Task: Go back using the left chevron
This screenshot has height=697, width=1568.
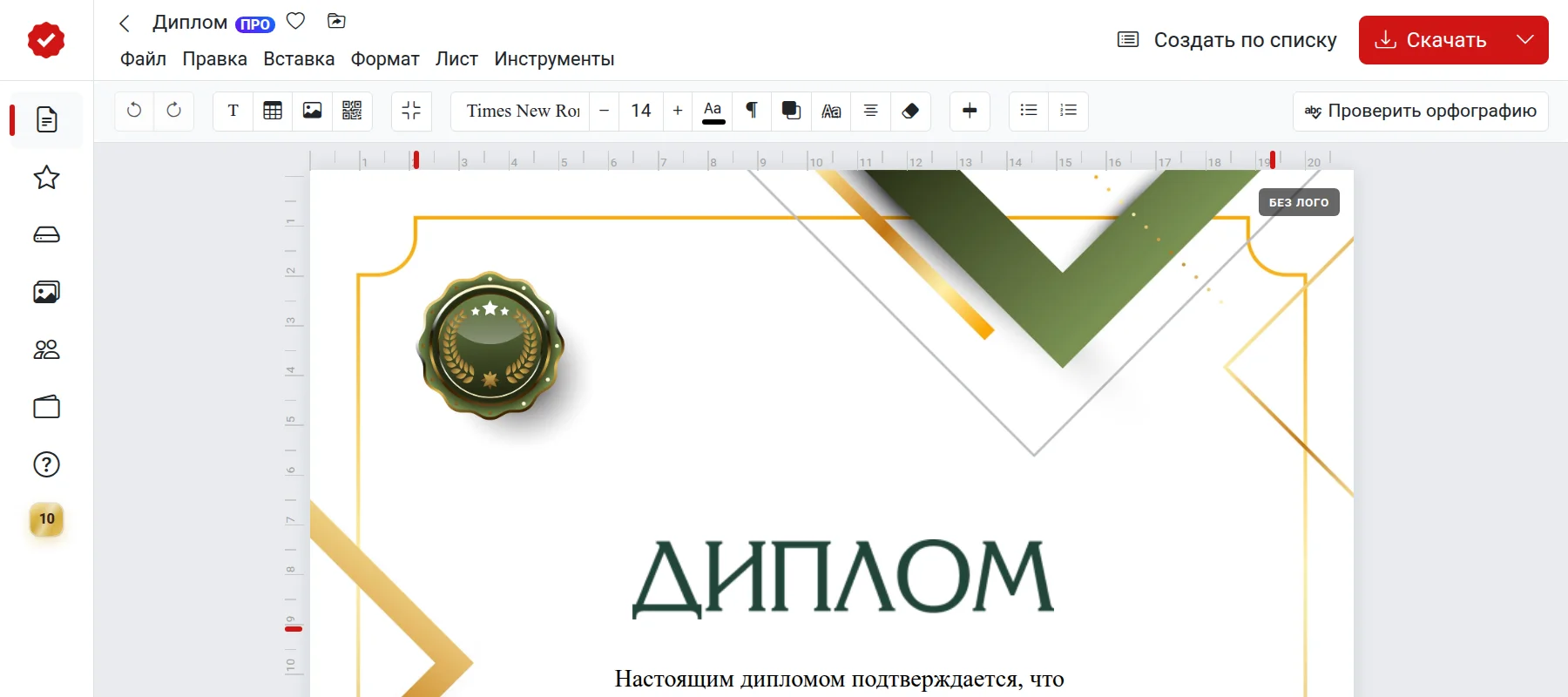Action: [125, 23]
